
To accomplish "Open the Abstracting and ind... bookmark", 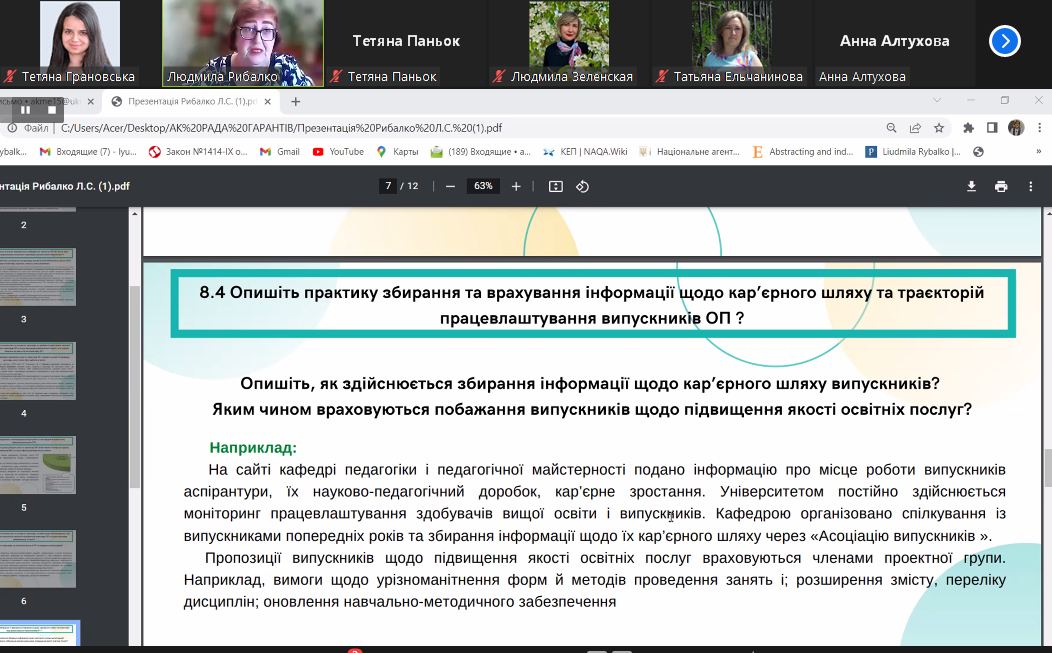I will 802,152.
